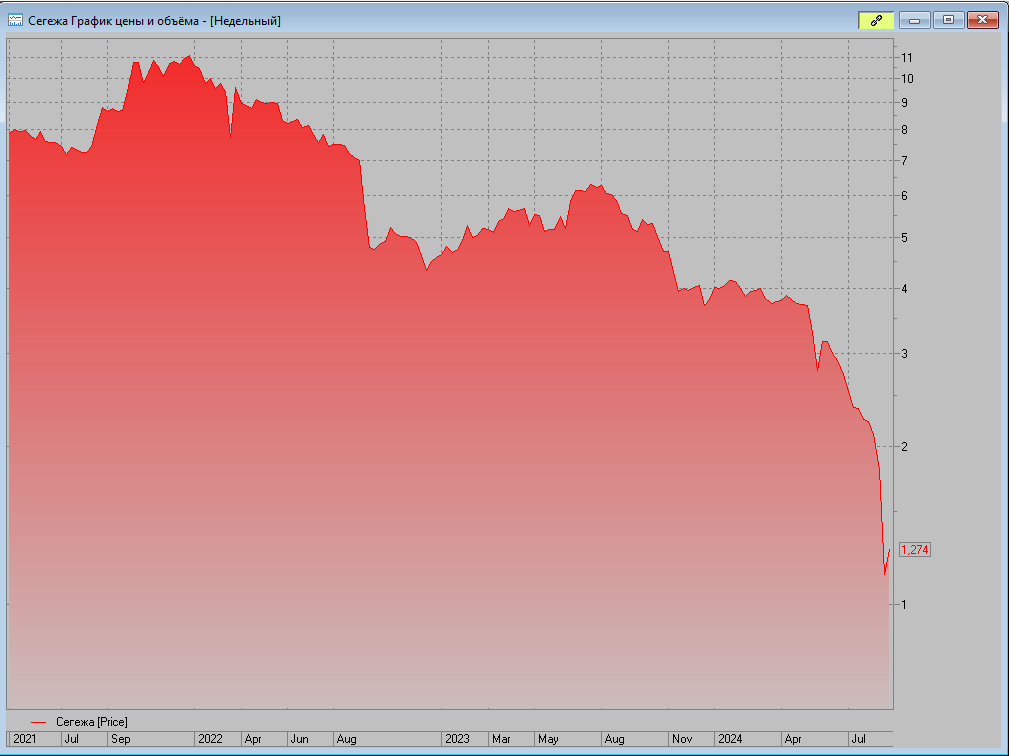
Task: Click the Apr 2024 time axis label
Action: tap(793, 739)
